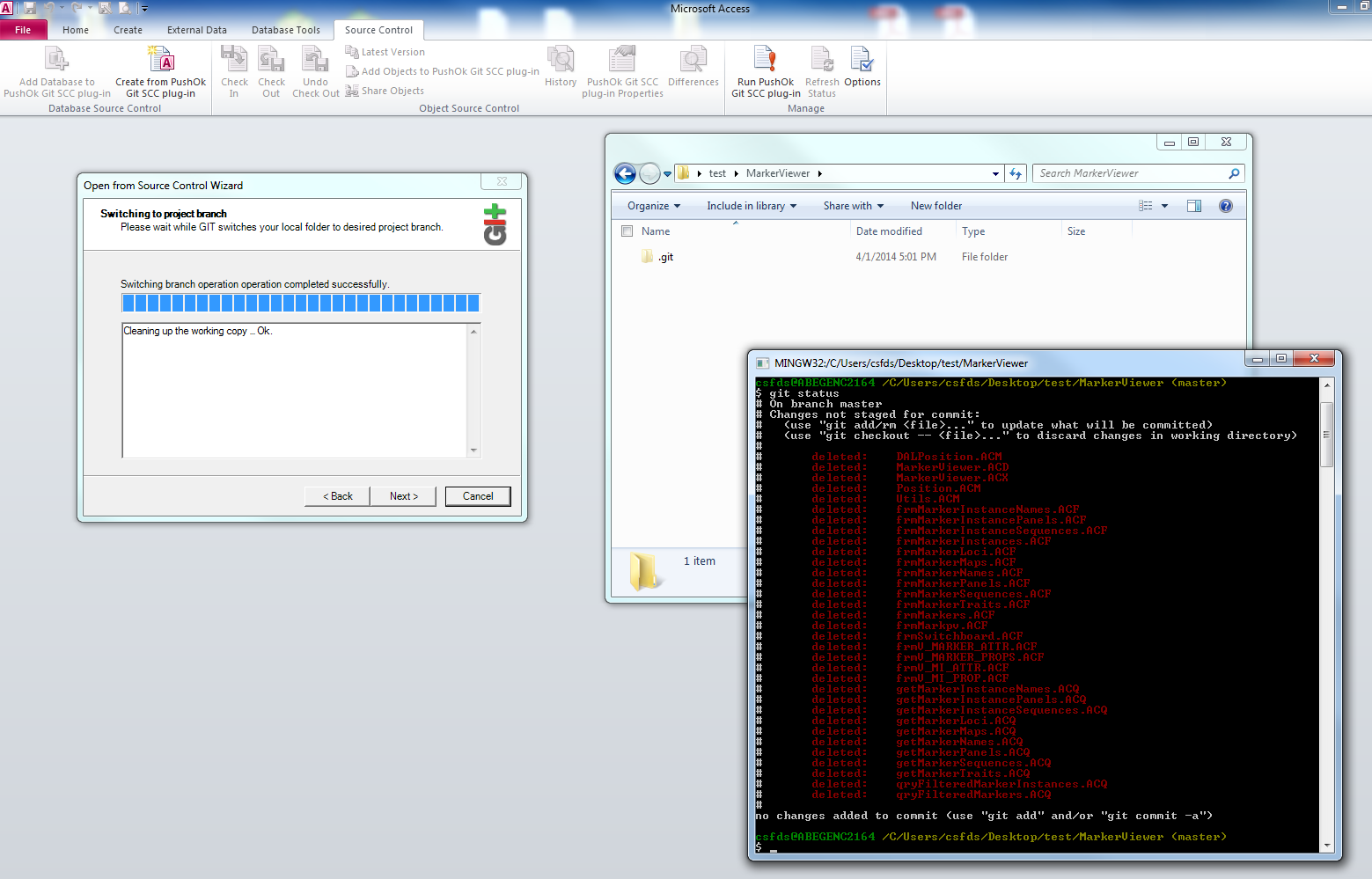Run PushOk Git SCC plug-in
1372x879 pixels.
(765, 60)
